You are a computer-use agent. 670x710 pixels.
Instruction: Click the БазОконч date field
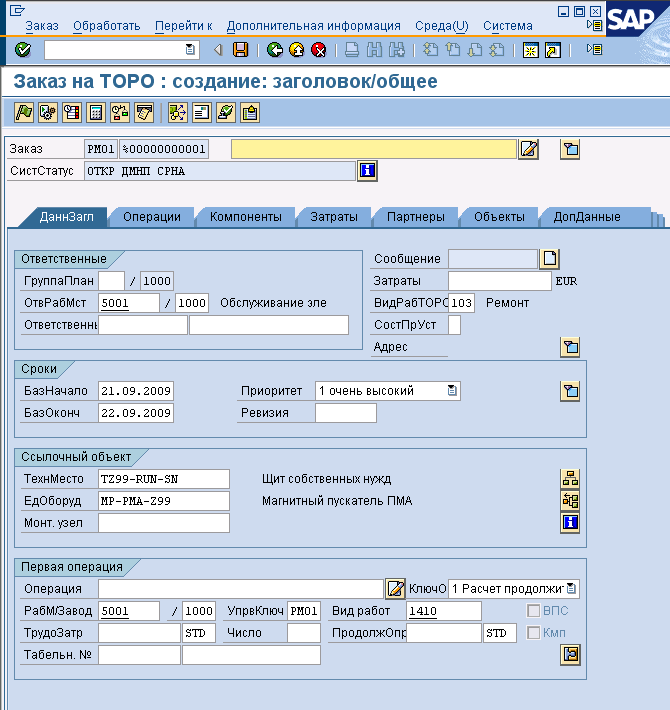[136, 413]
